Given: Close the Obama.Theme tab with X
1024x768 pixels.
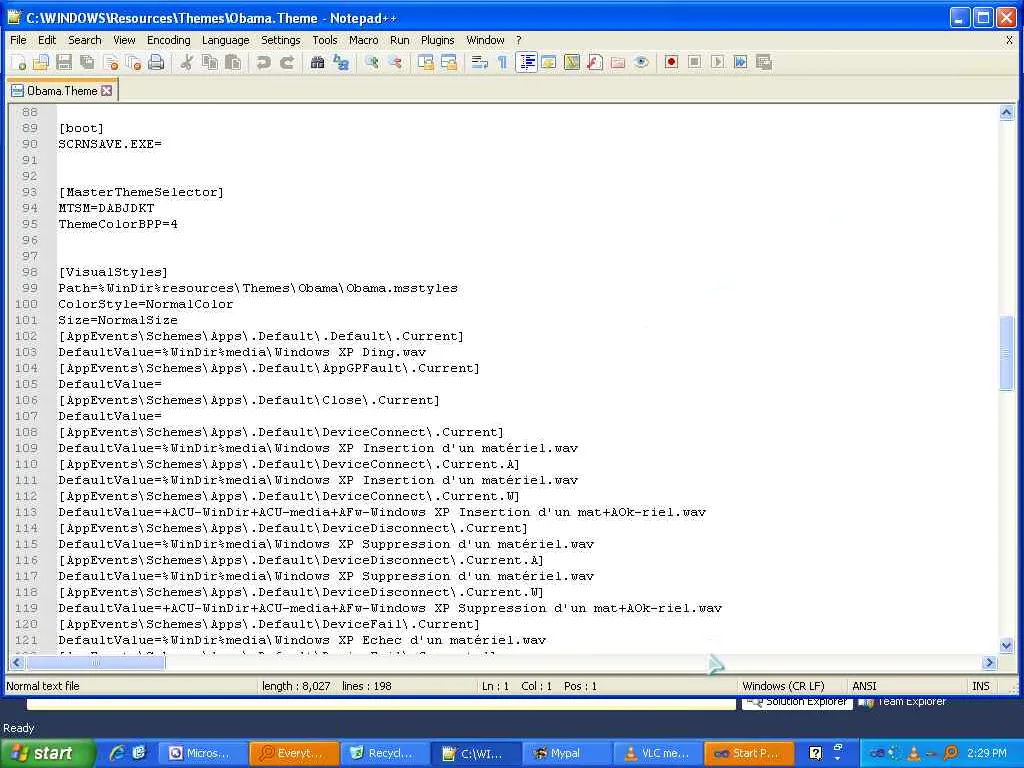Looking at the screenshot, I should (x=106, y=91).
